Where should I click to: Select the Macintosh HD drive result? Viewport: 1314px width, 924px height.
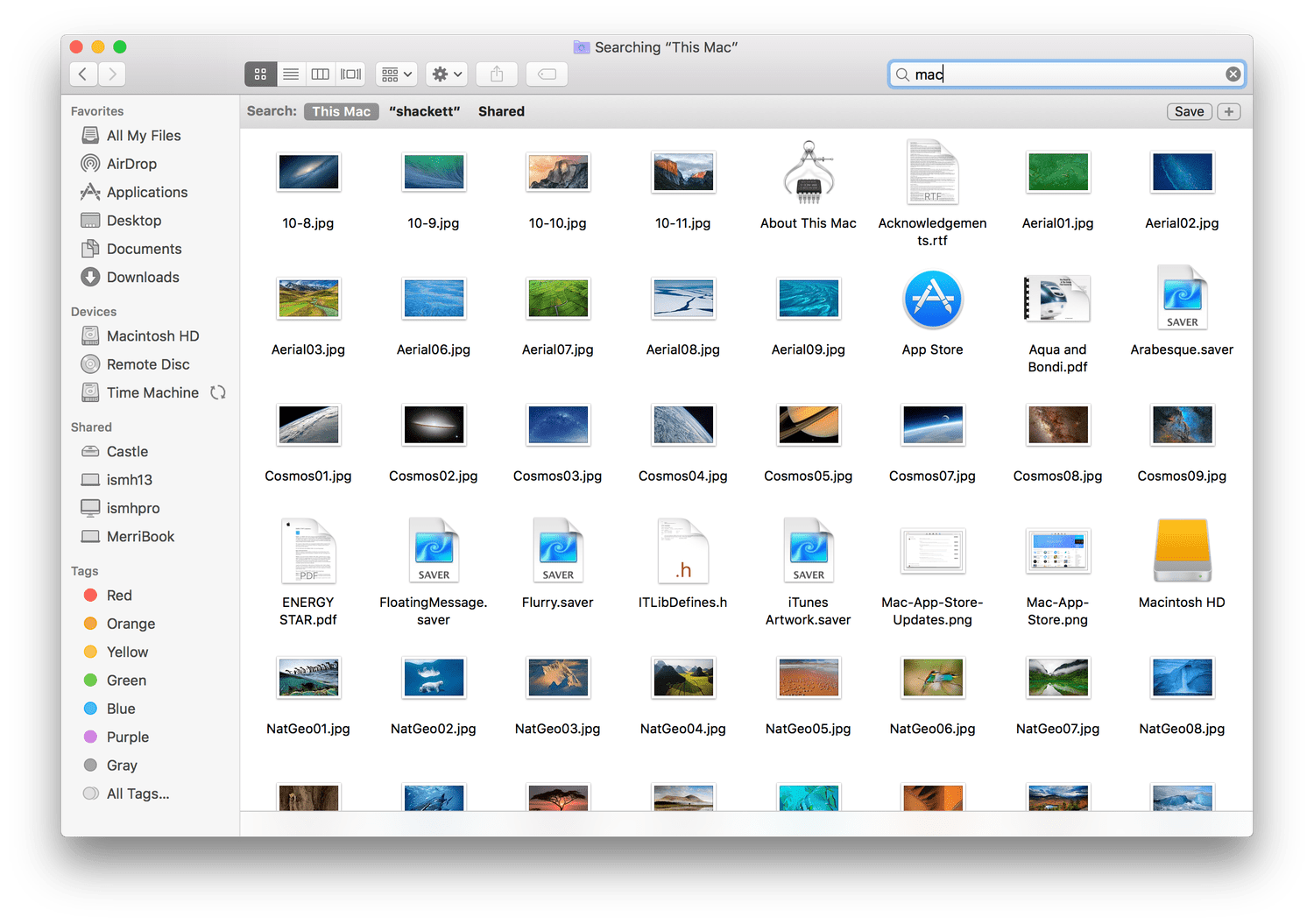[x=1181, y=552]
